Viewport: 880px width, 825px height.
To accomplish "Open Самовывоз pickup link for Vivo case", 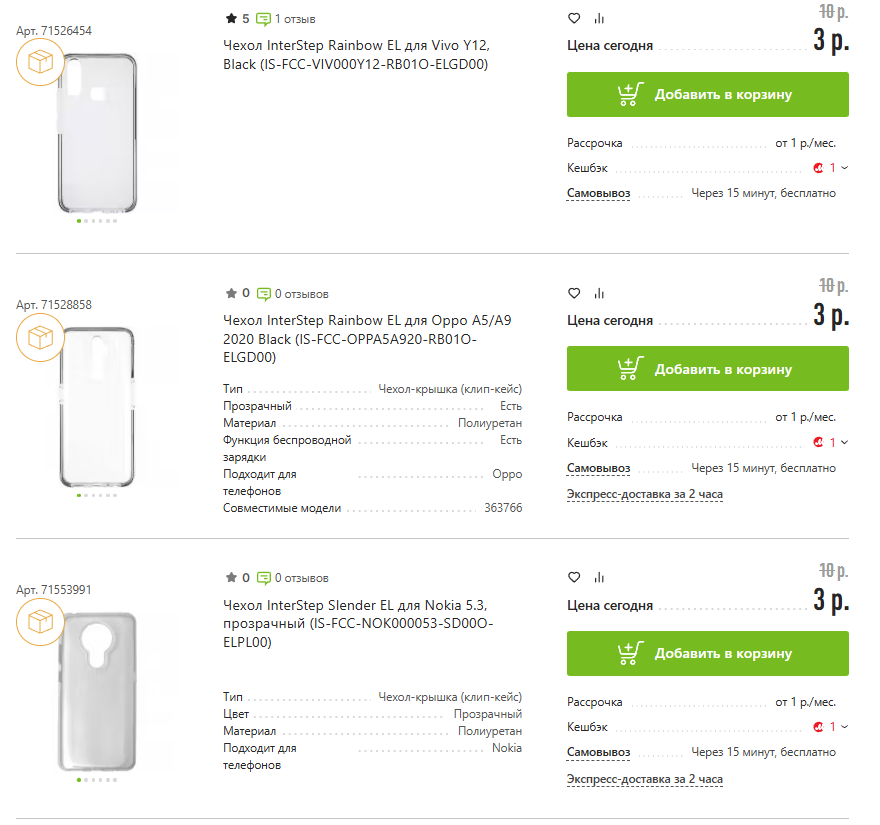I will point(598,193).
